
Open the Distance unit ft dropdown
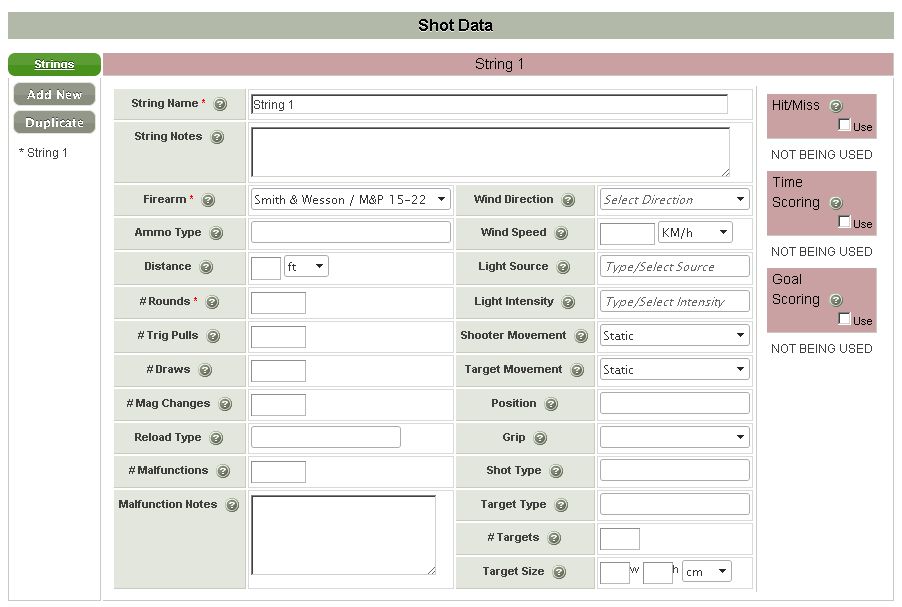coord(306,267)
